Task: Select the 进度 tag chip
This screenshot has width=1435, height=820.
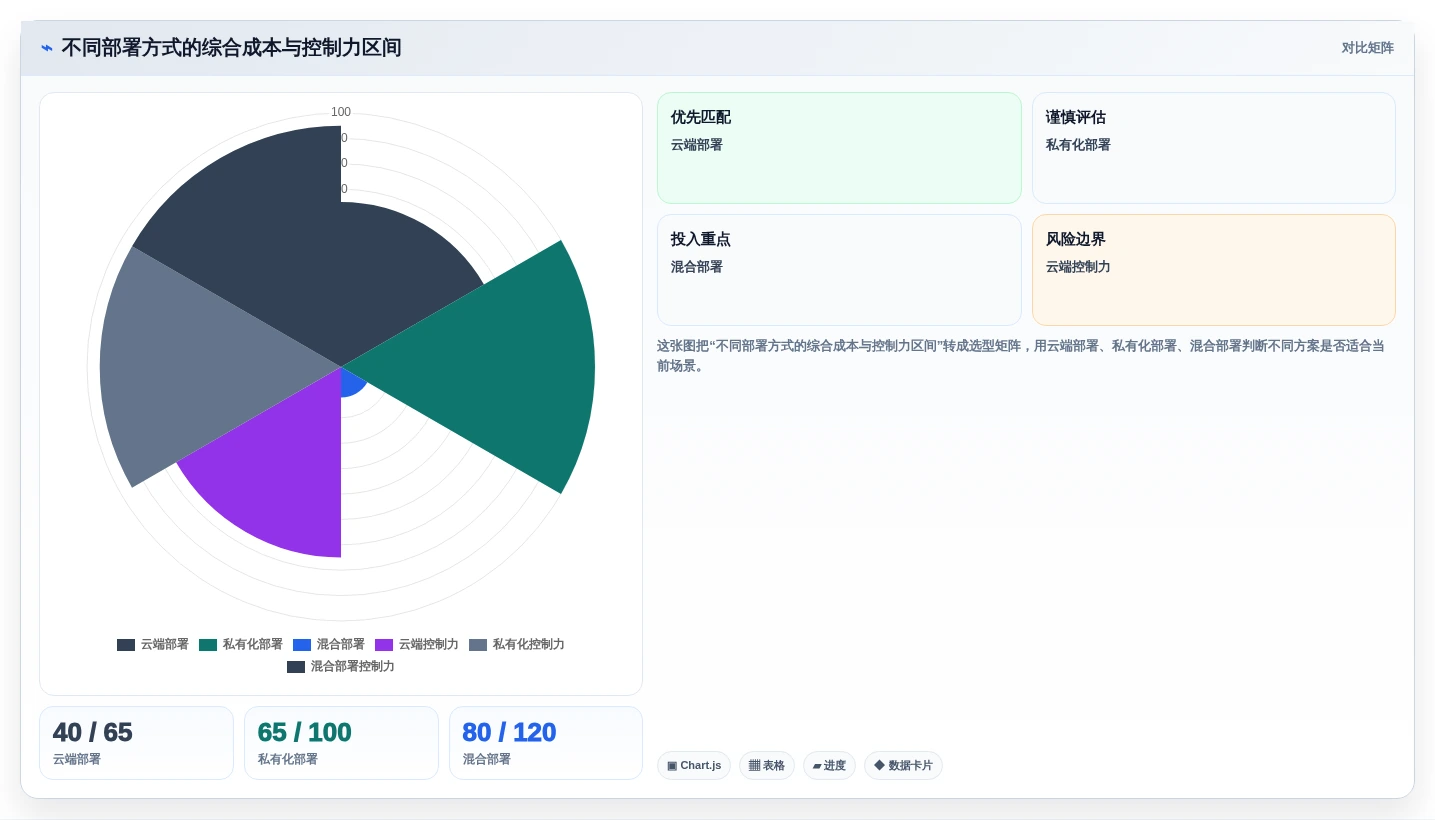Action: [829, 766]
